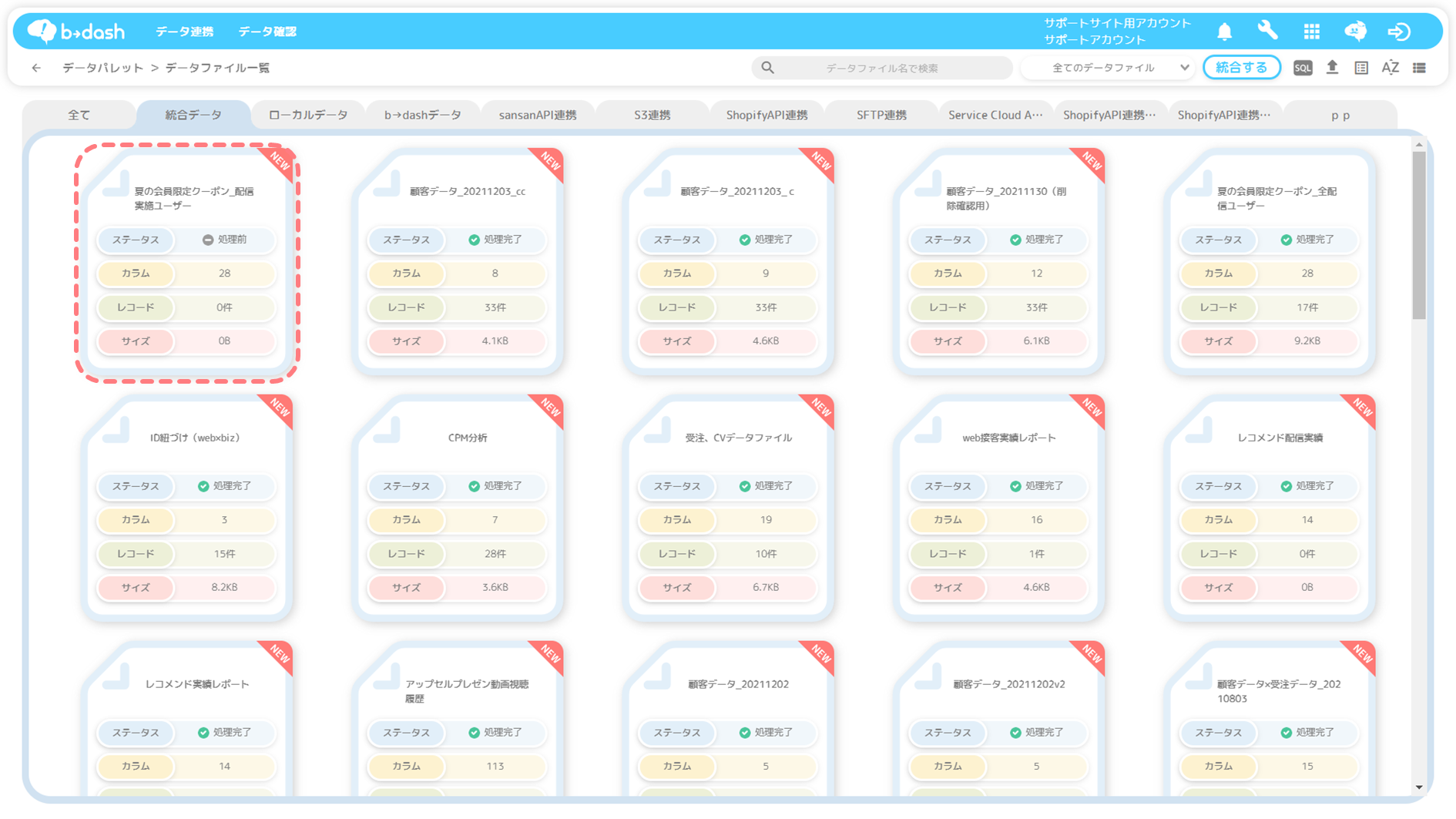Open the SQL editor icon
The height and width of the screenshot is (819, 1456).
[x=1303, y=68]
